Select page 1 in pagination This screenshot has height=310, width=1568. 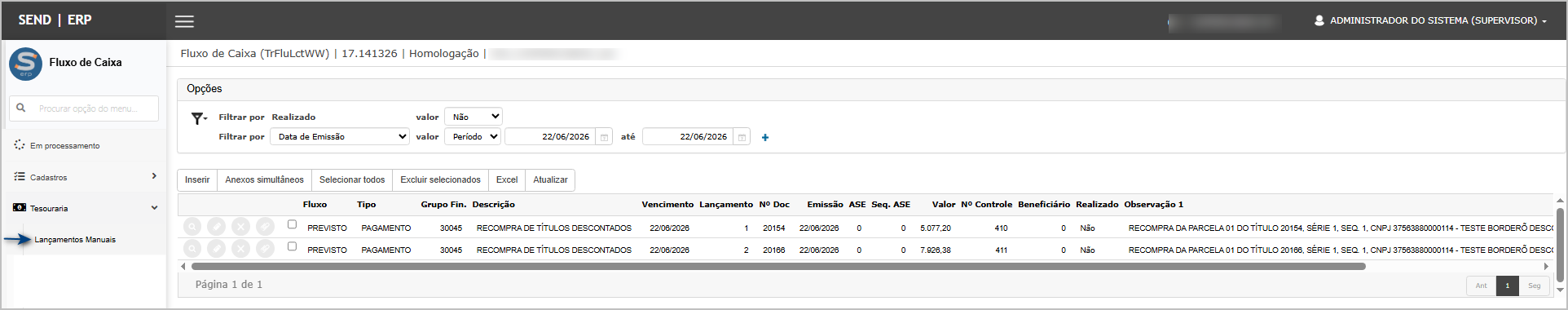point(1508,286)
